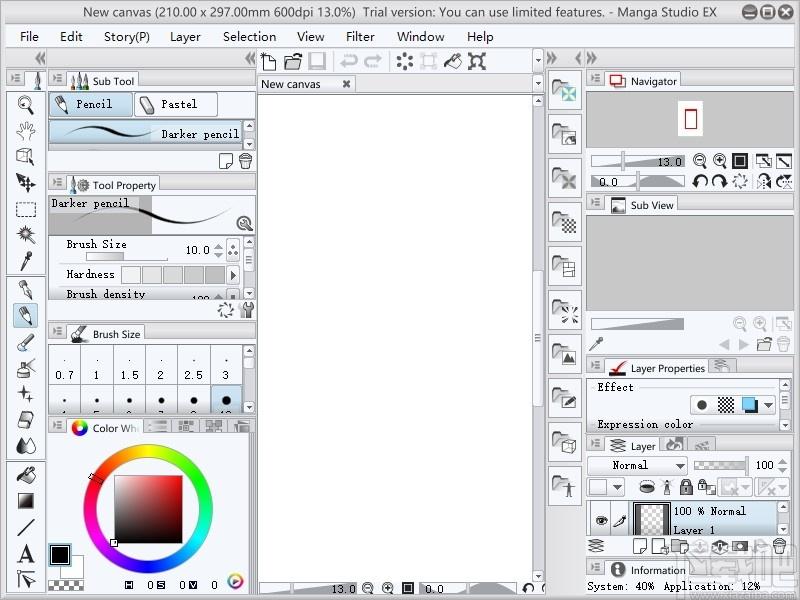Select the Pencil tool in toolbox

[26, 315]
